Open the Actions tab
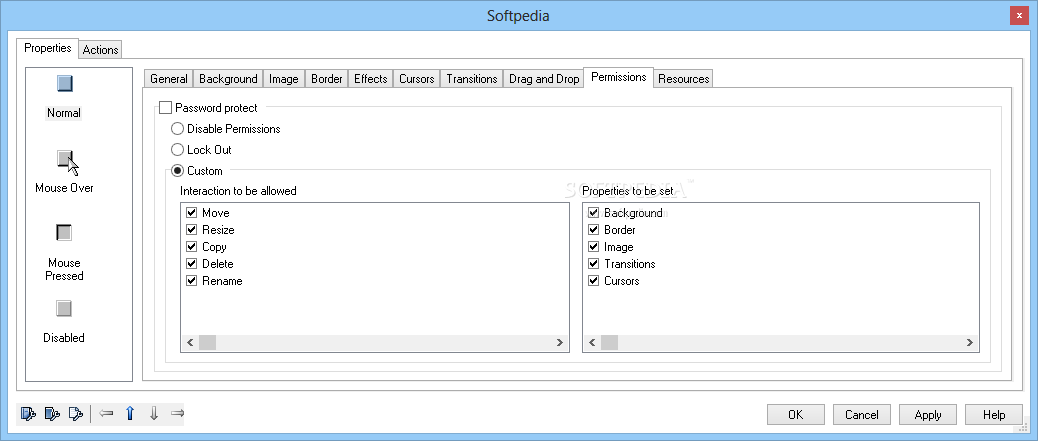The height and width of the screenshot is (441, 1038). pos(101,50)
